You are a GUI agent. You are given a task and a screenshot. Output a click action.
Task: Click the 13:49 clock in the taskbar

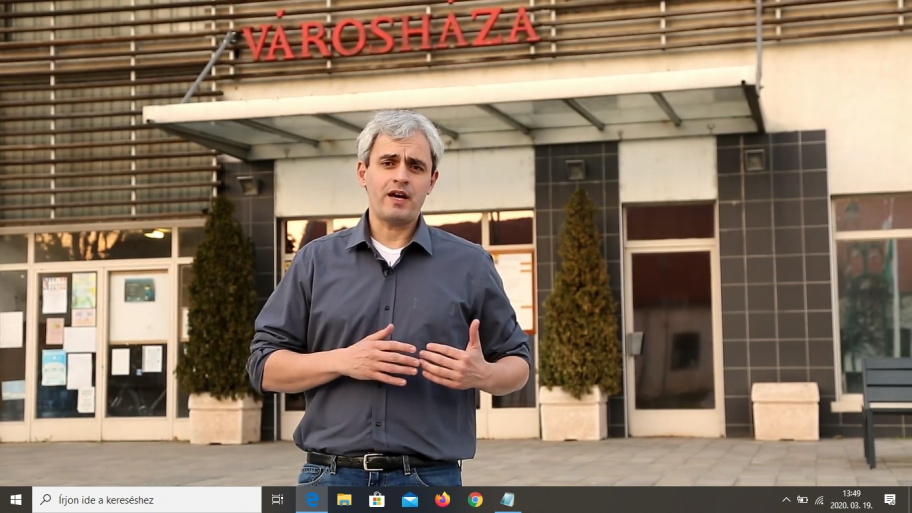[851, 499]
